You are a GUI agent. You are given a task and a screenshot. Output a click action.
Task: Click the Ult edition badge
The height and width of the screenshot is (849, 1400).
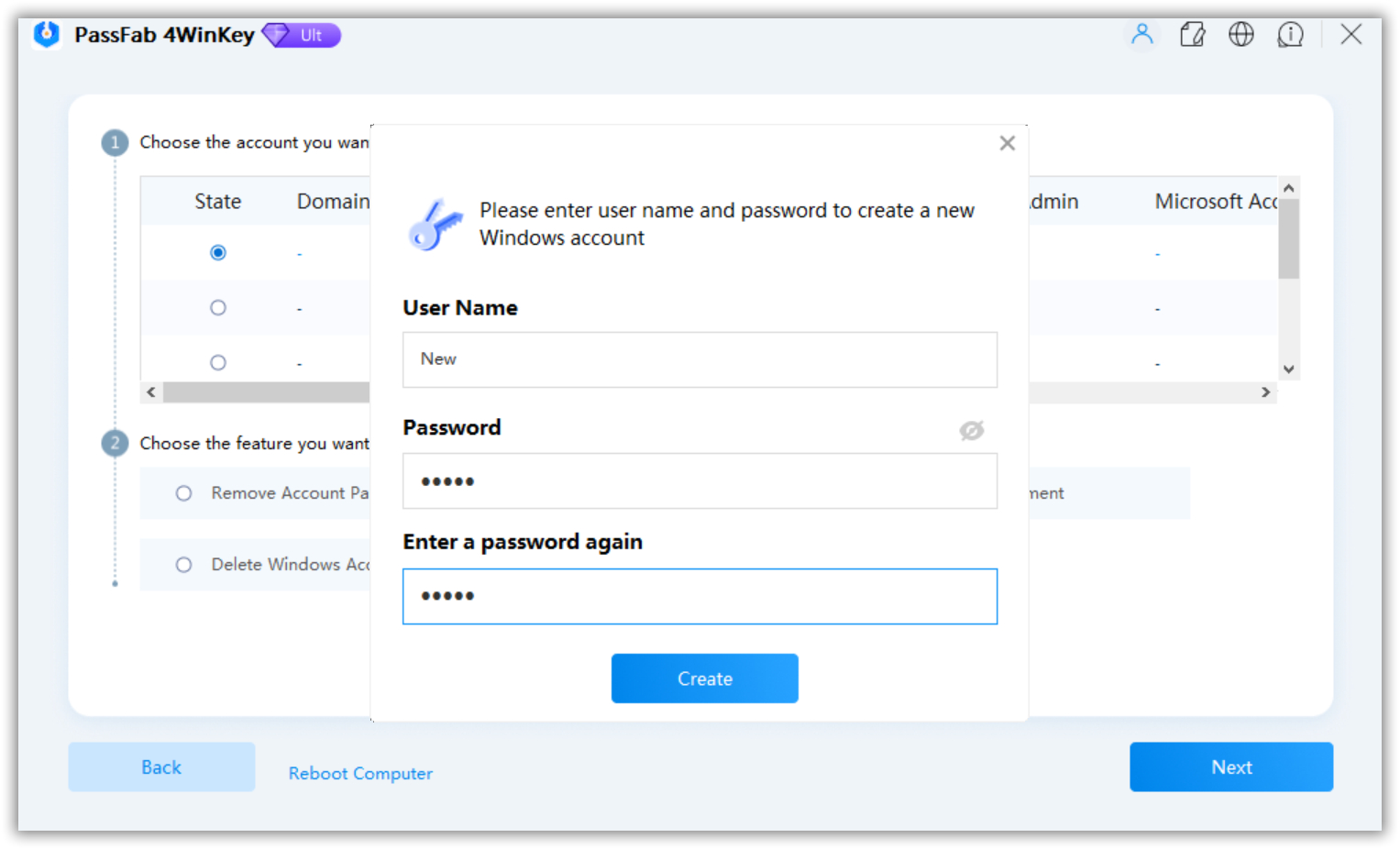303,36
